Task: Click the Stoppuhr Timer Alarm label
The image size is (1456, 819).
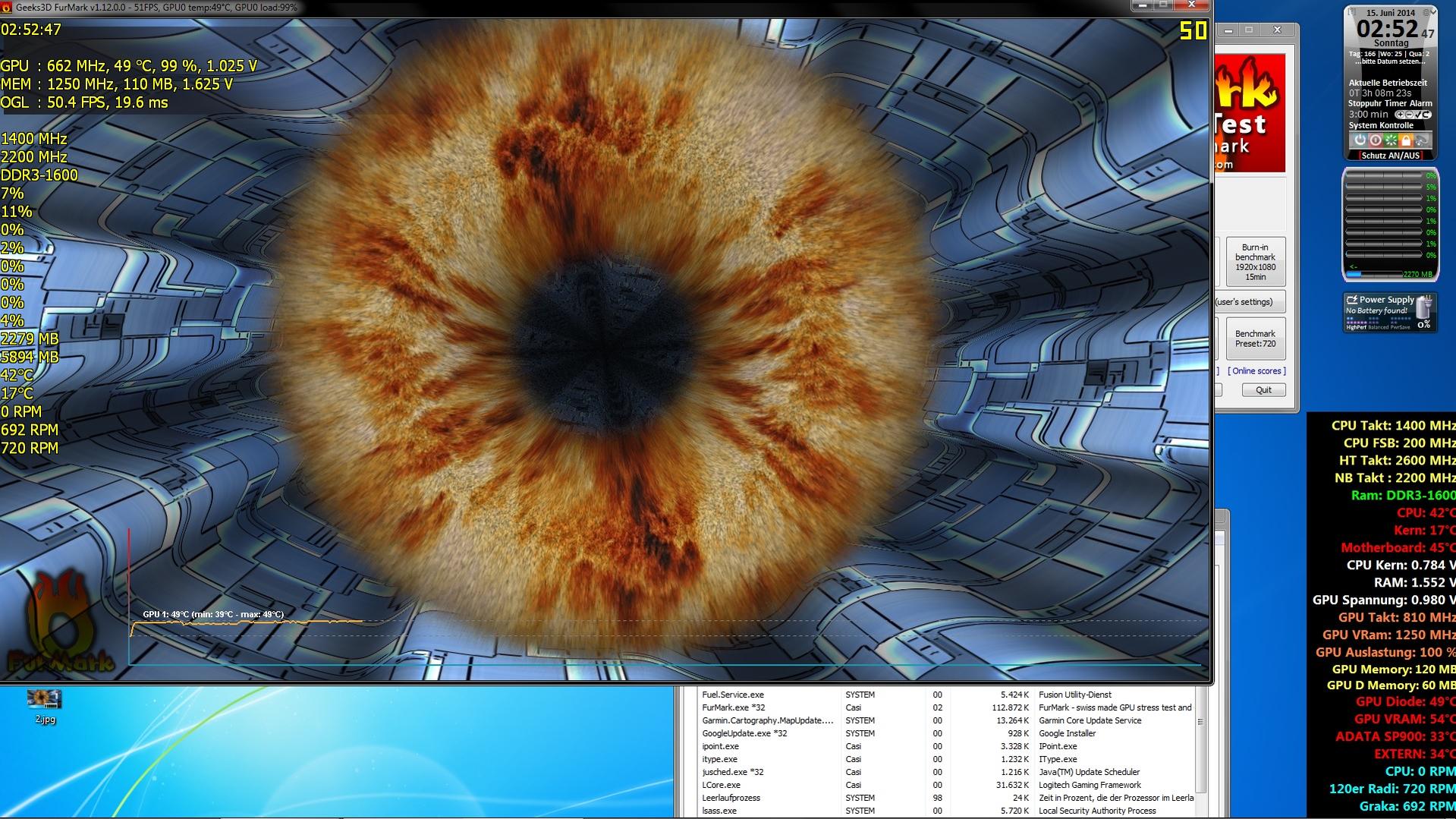Action: pyautogui.click(x=1390, y=103)
